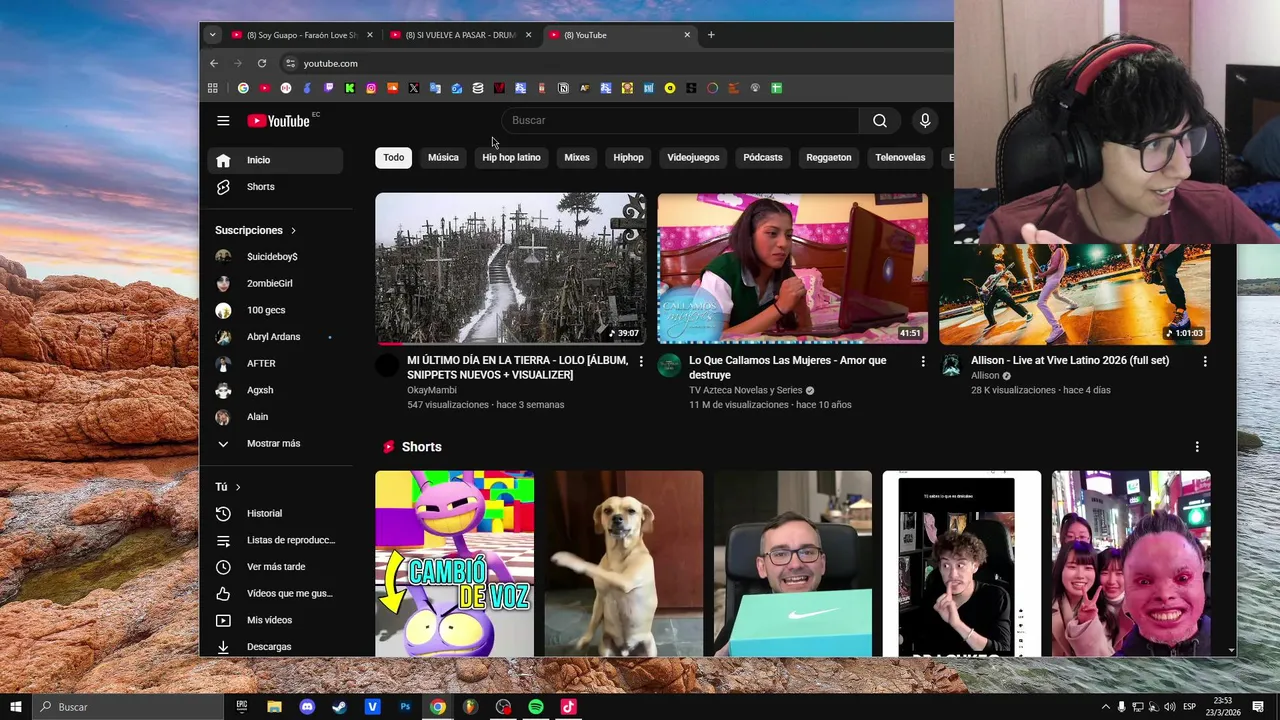This screenshot has height=720, width=1280.
Task: Open options for MI ÚLTIMO DÍA video
Action: coord(641,361)
